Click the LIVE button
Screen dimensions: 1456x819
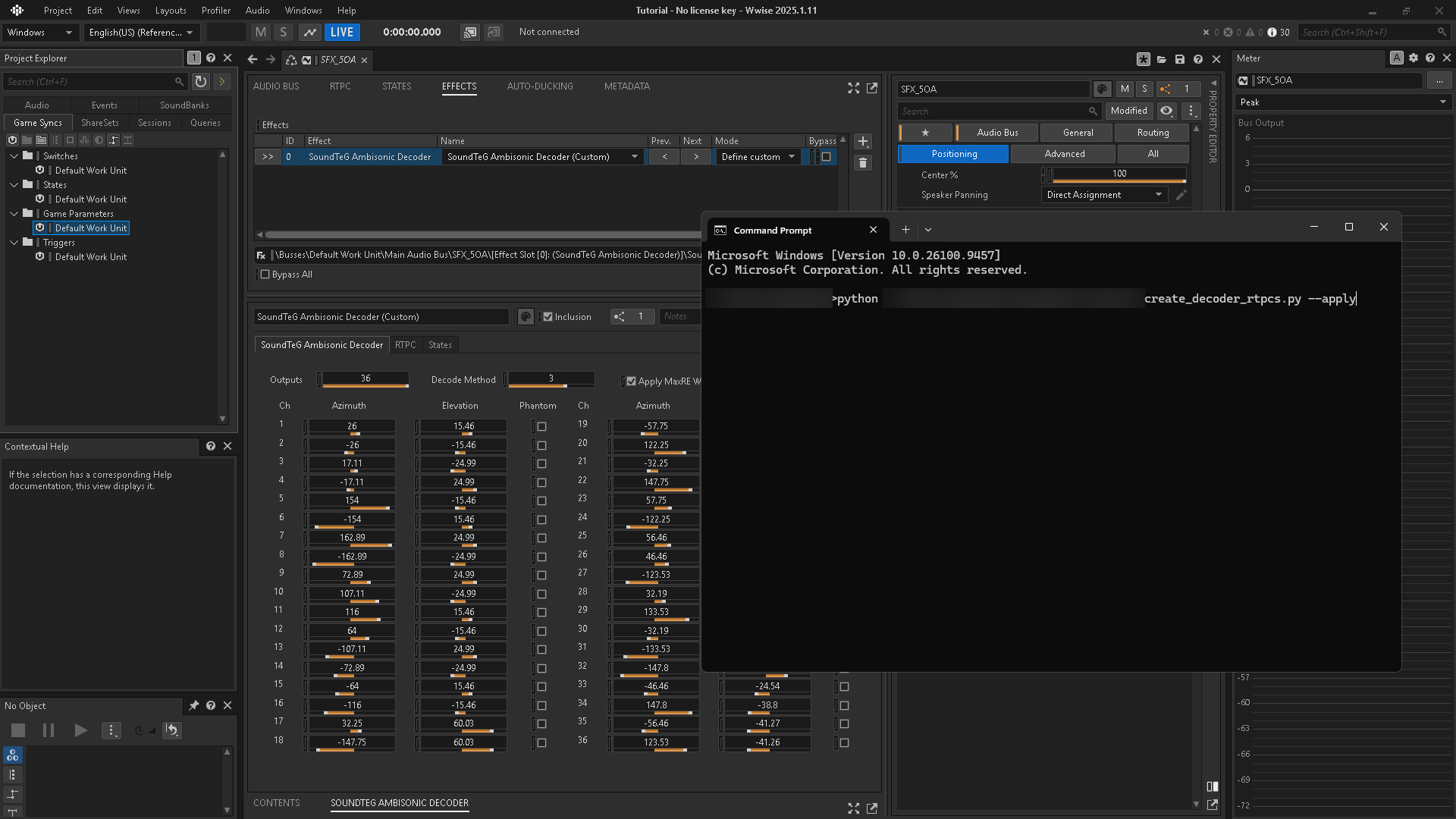pyautogui.click(x=342, y=32)
